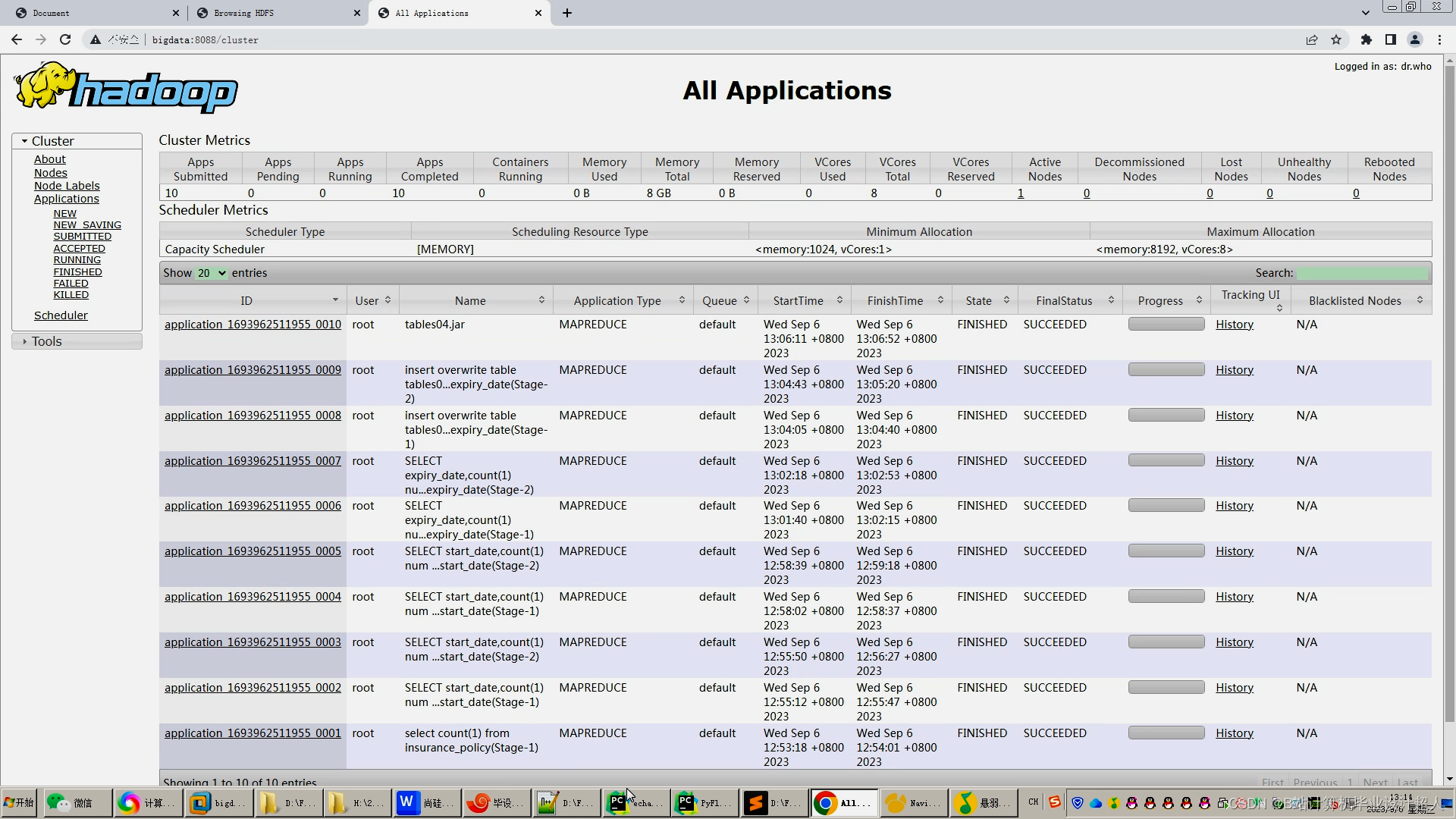
Task: Expand the Tools sidebar section
Action: pos(47,341)
